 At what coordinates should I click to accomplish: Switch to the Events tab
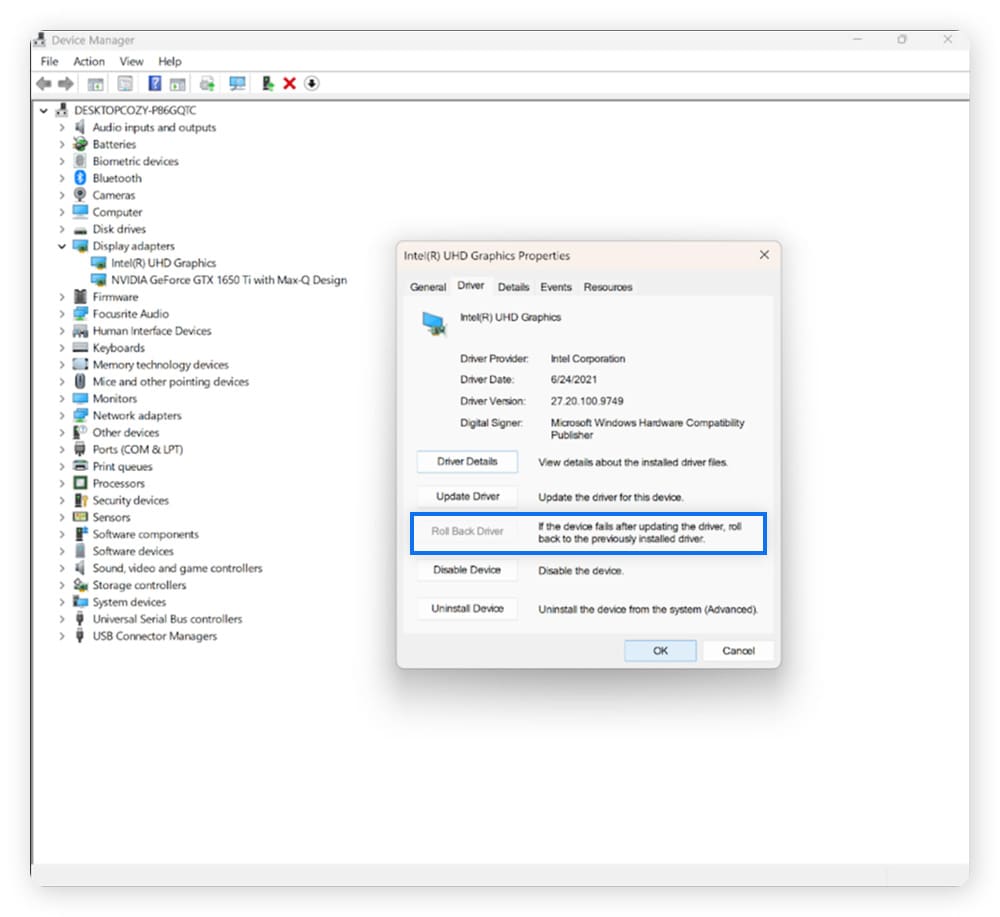(555, 287)
